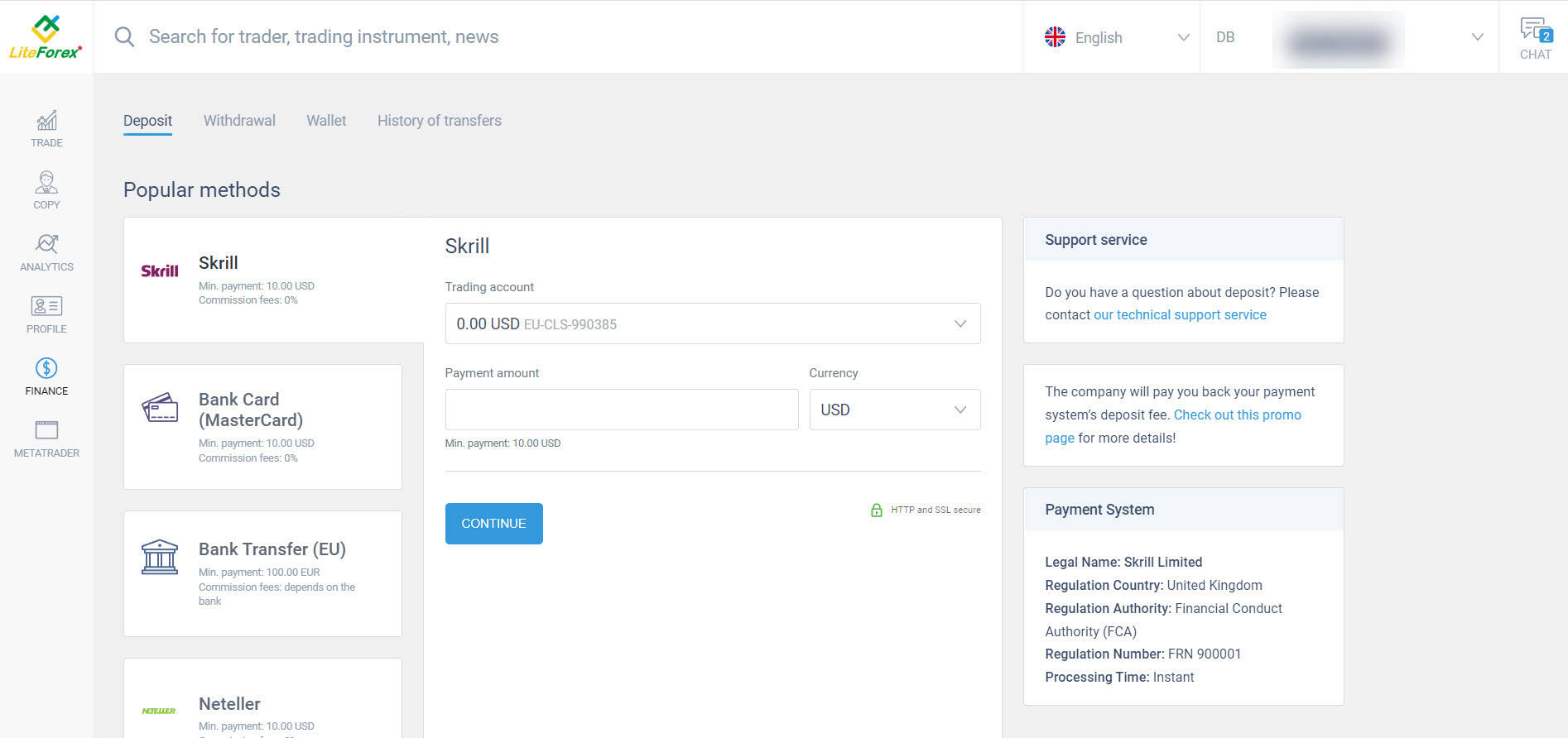Click the Popular methods heading

(x=202, y=189)
